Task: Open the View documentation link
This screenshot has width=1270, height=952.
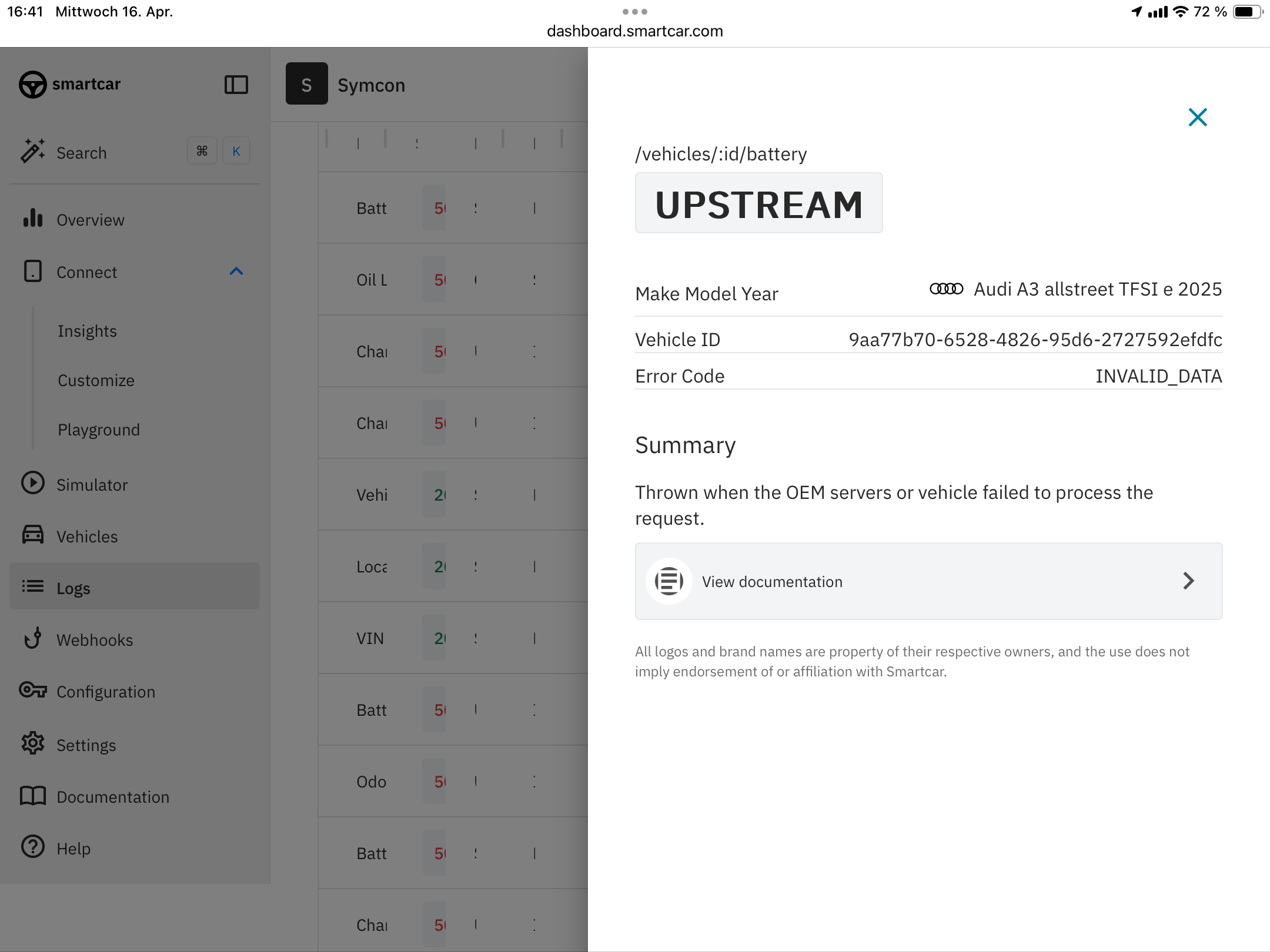Action: [929, 581]
